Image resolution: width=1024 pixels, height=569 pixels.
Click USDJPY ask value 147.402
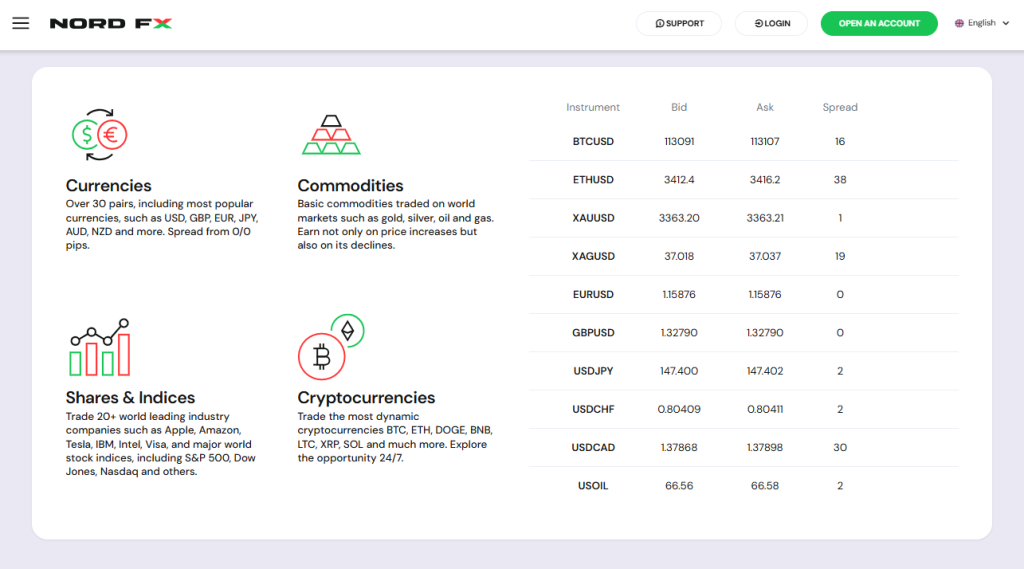click(x=765, y=371)
